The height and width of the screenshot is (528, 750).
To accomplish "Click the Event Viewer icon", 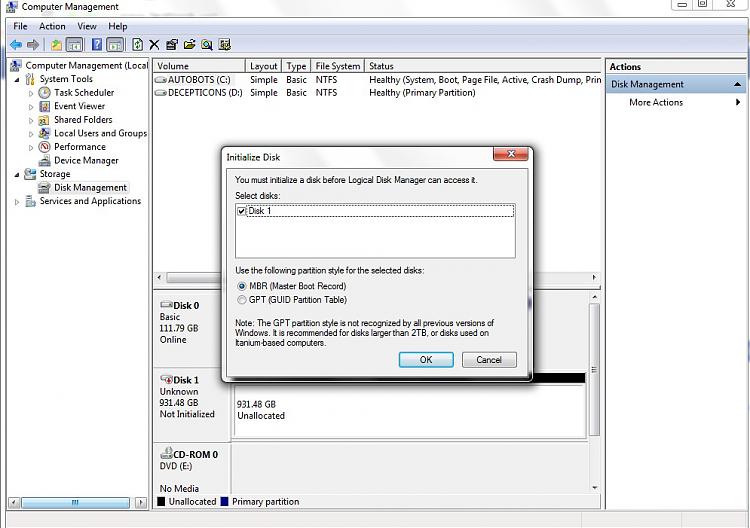I will pos(44,106).
